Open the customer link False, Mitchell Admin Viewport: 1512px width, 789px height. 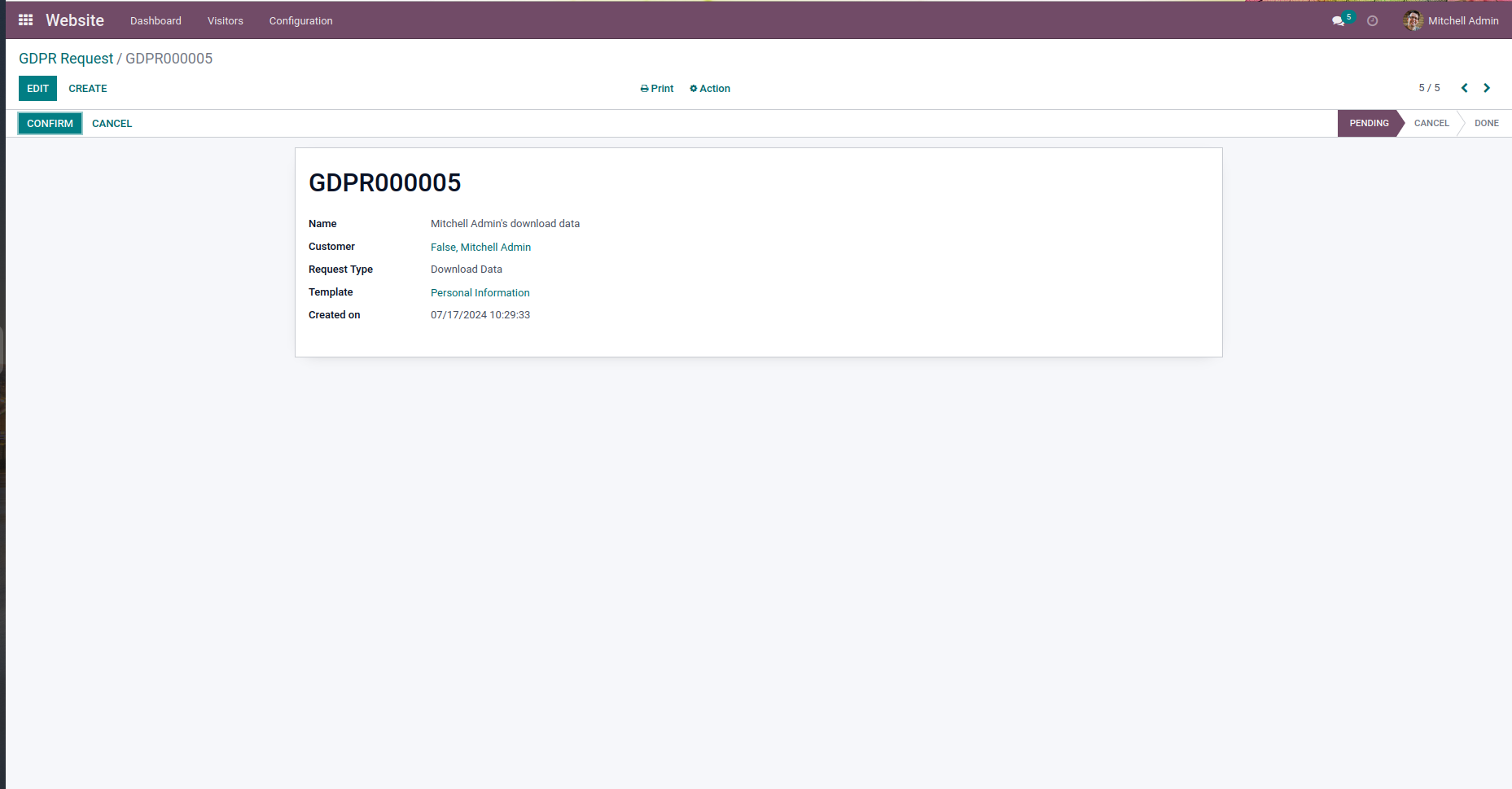[x=480, y=248]
